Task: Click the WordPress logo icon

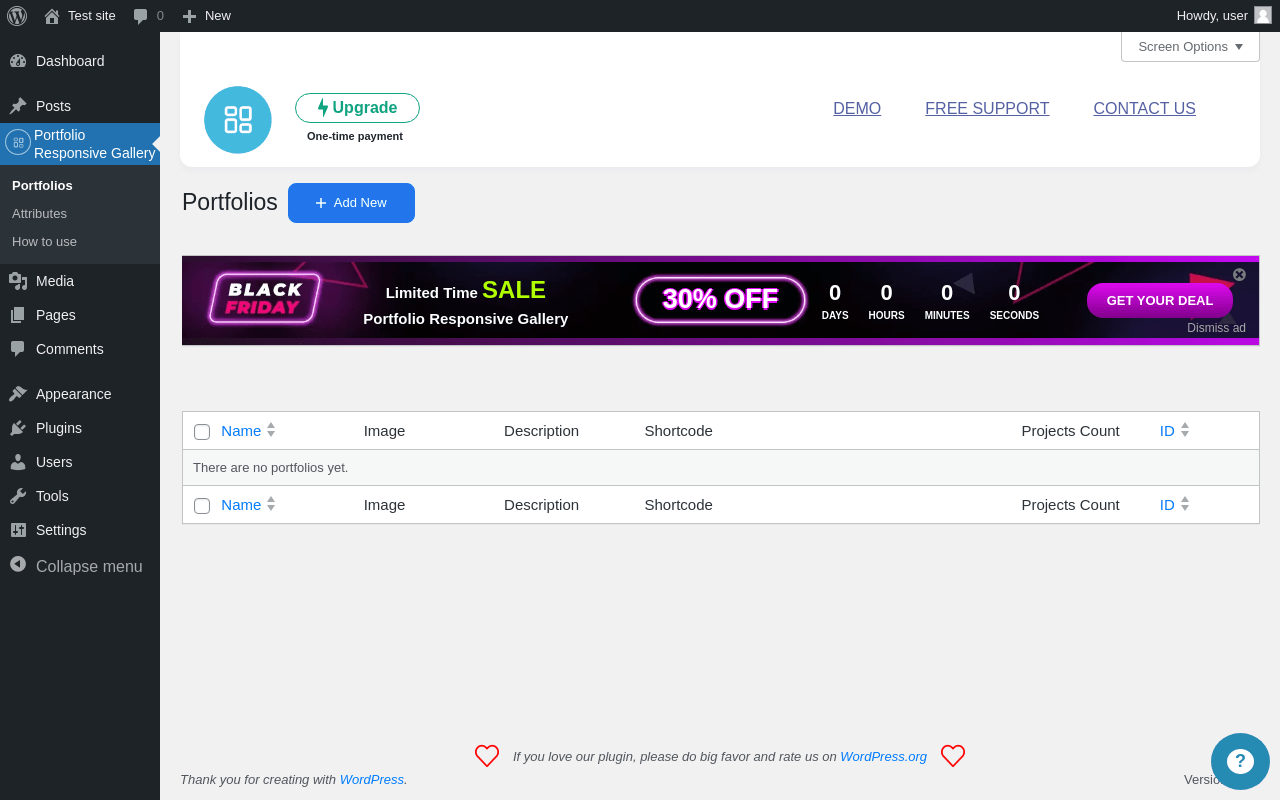Action: click(x=17, y=16)
